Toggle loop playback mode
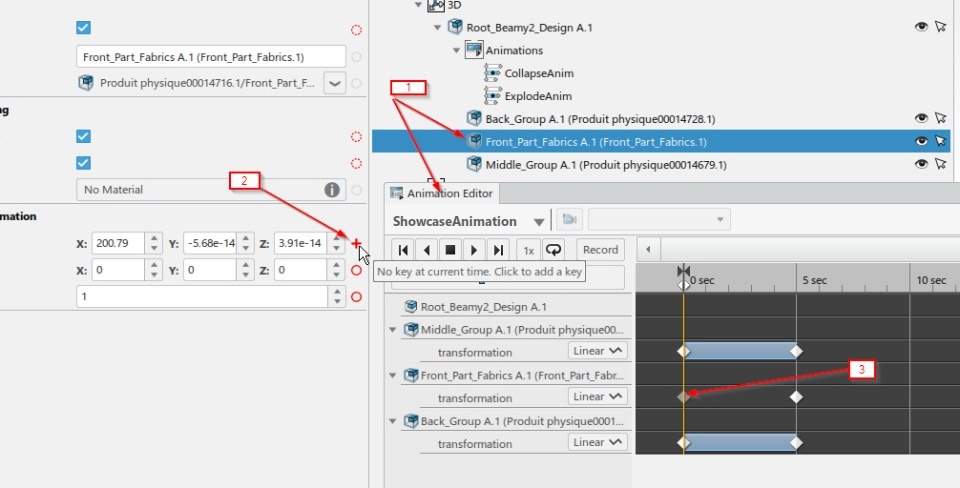 pos(553,250)
